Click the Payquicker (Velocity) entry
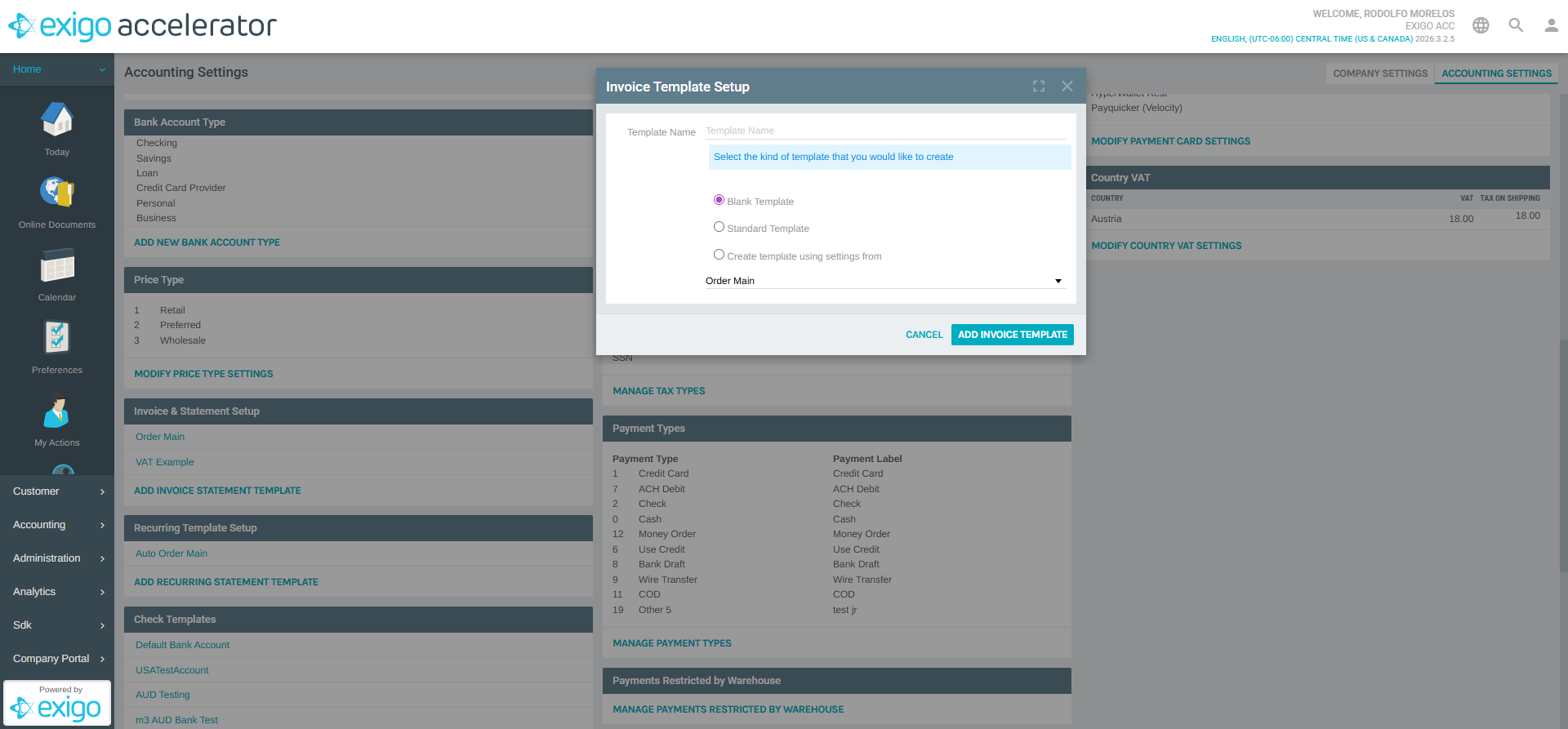Viewport: 1568px width, 729px height. point(1137,108)
